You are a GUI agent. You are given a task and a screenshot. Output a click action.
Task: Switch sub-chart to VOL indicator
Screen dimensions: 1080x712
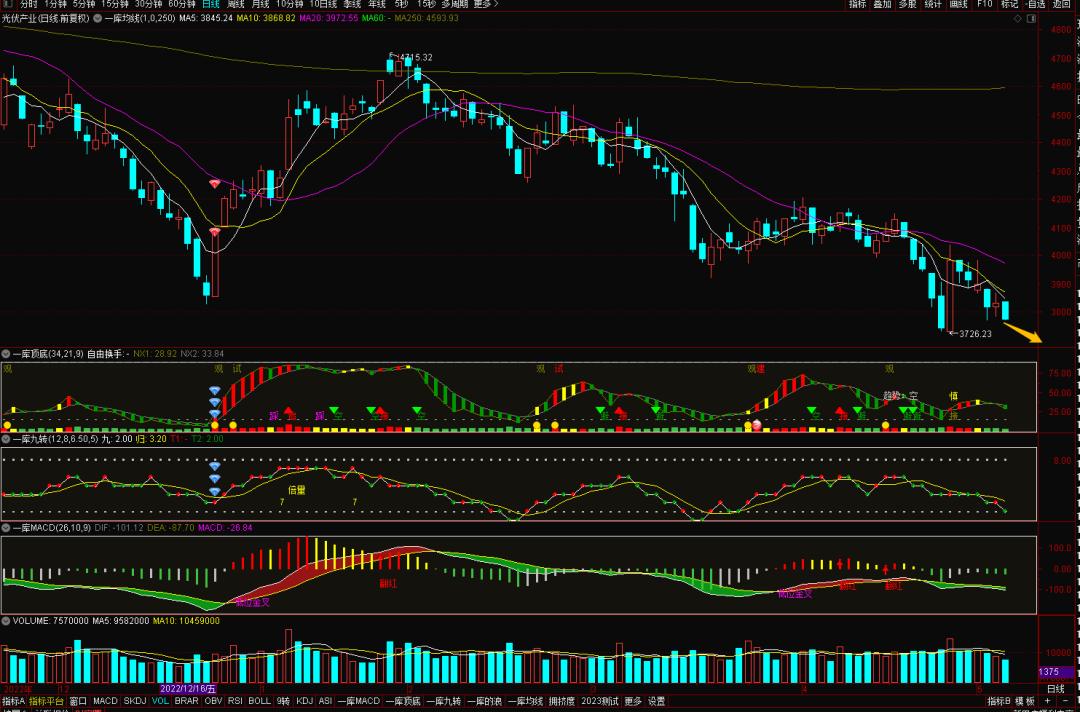tap(160, 701)
